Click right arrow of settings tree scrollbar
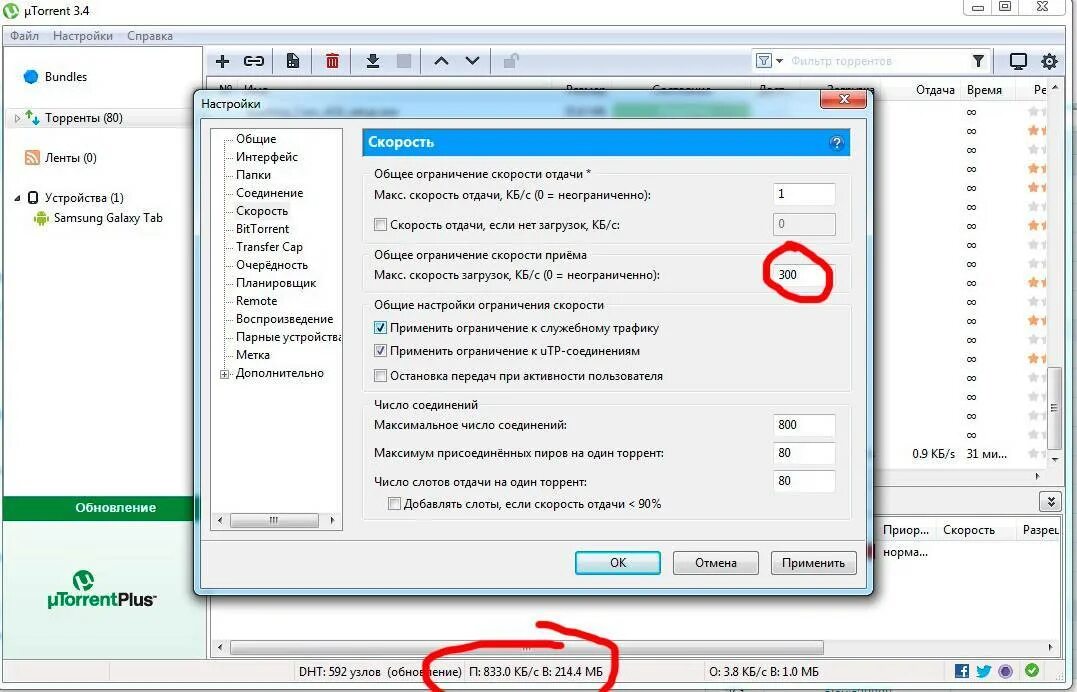 tap(332, 520)
